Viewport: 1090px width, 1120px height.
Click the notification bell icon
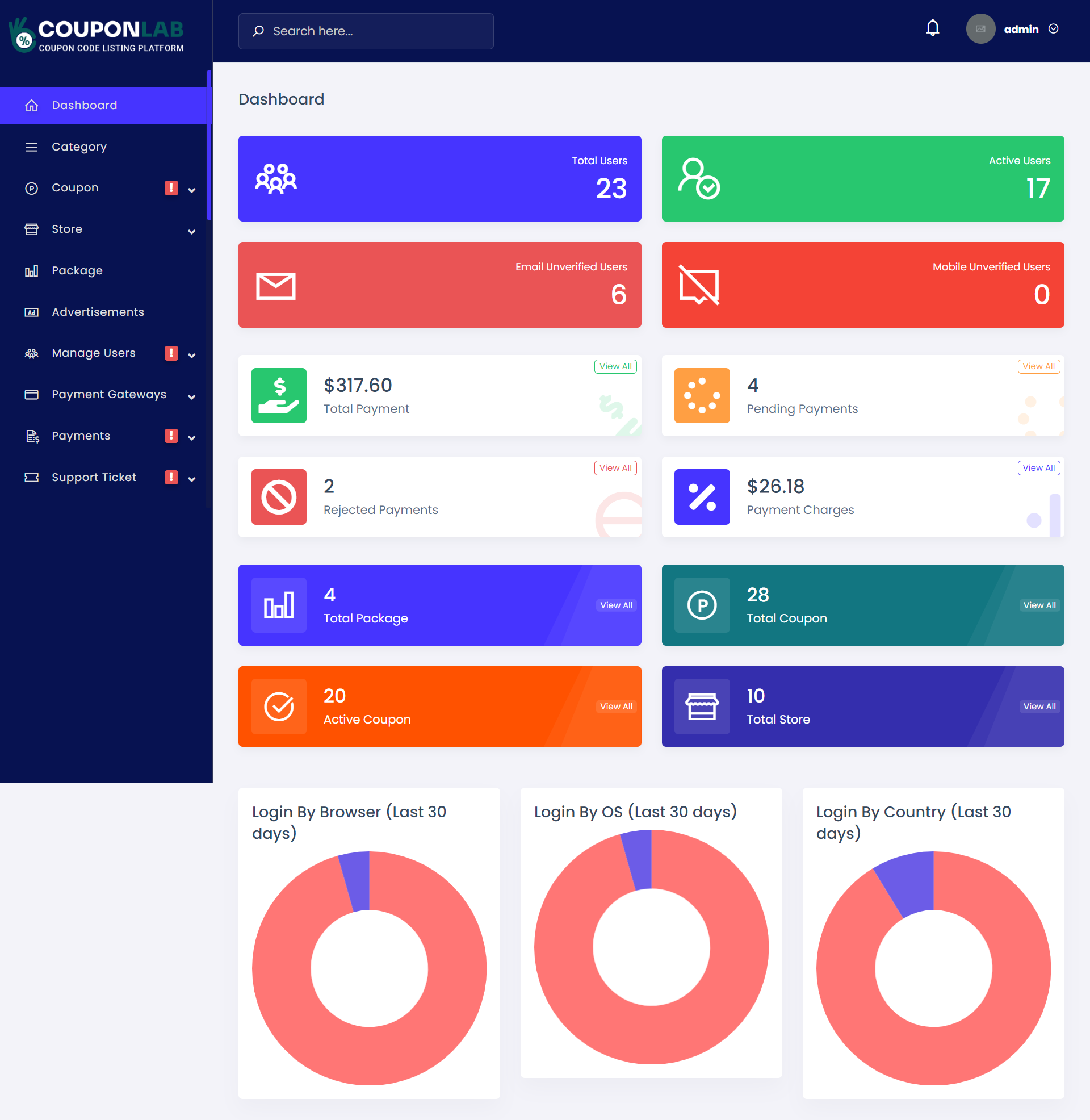932,28
